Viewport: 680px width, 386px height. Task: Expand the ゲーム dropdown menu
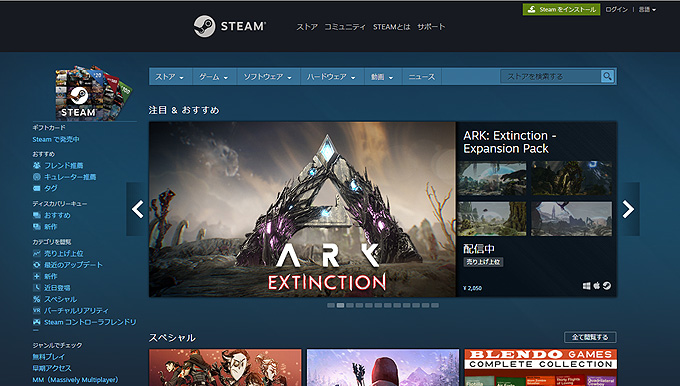click(214, 77)
